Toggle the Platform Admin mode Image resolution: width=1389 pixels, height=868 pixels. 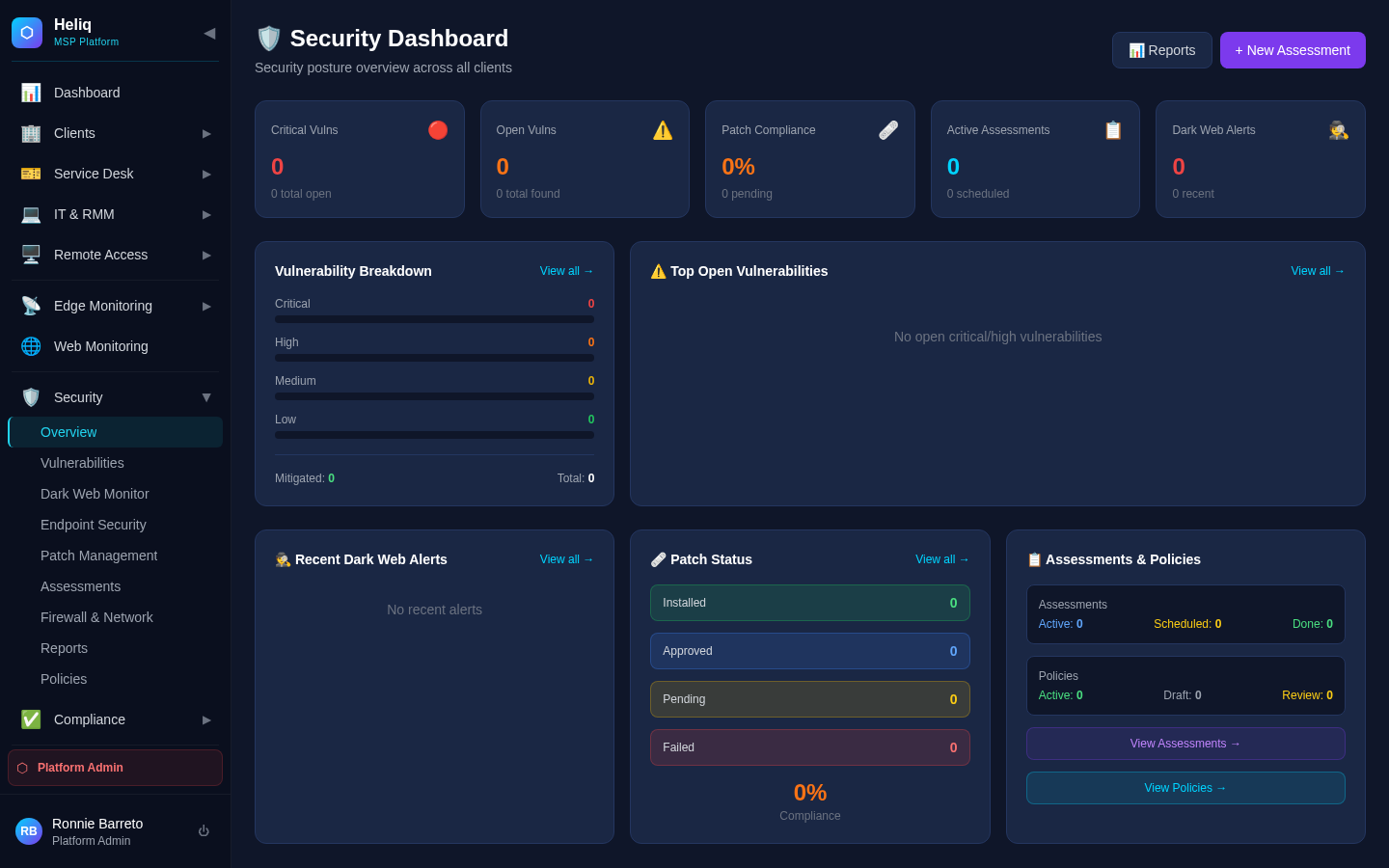click(115, 767)
